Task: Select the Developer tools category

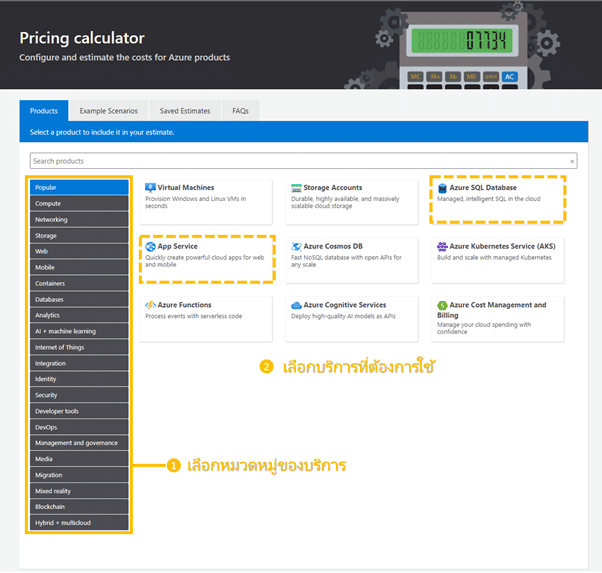Action: pos(79,411)
